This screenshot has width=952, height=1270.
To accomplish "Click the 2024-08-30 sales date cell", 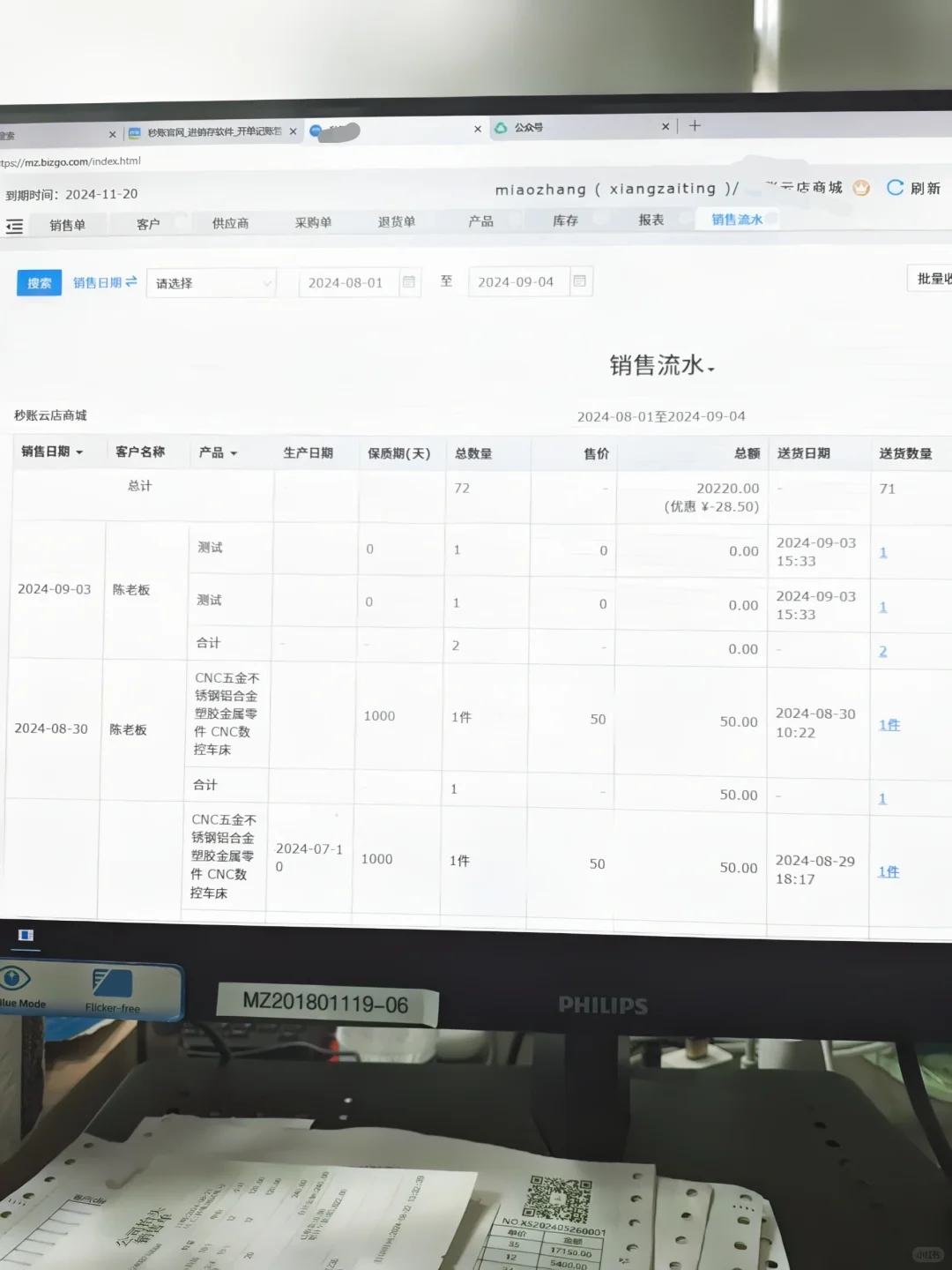I will pos(51,728).
